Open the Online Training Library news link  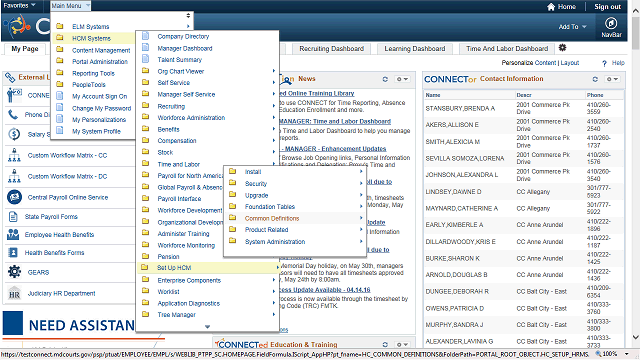[317, 93]
